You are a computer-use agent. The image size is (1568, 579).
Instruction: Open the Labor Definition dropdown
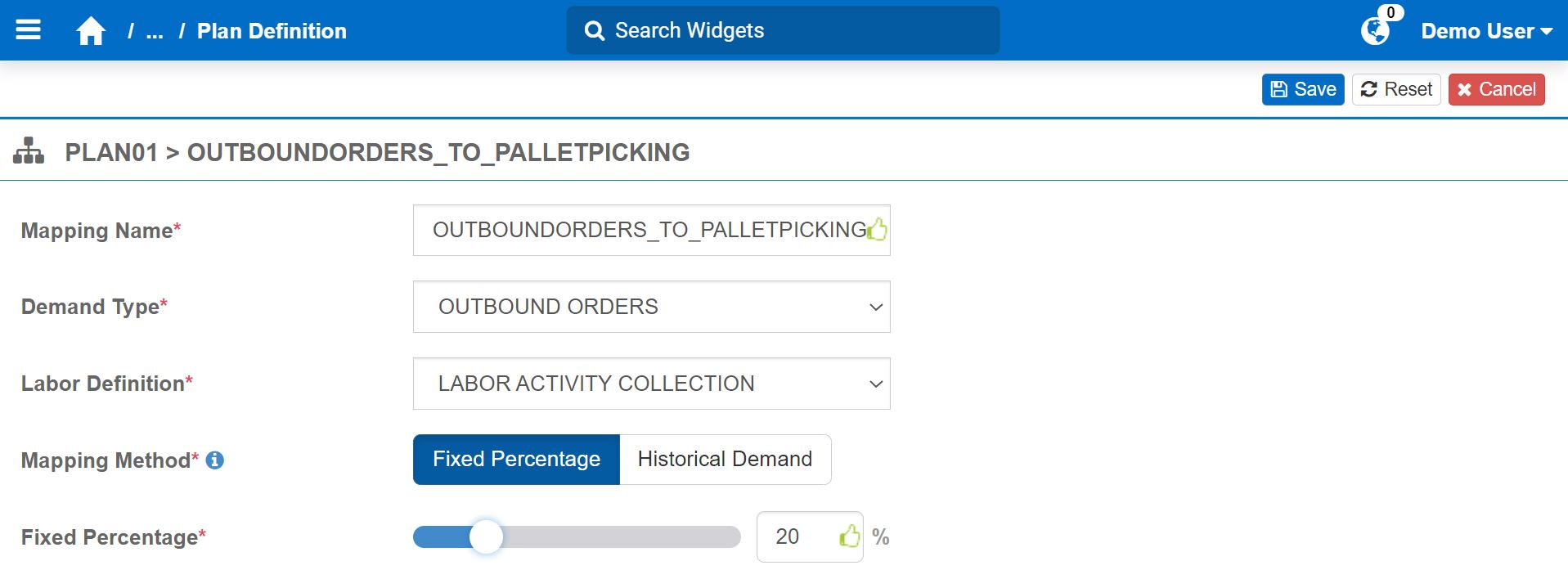pos(651,384)
